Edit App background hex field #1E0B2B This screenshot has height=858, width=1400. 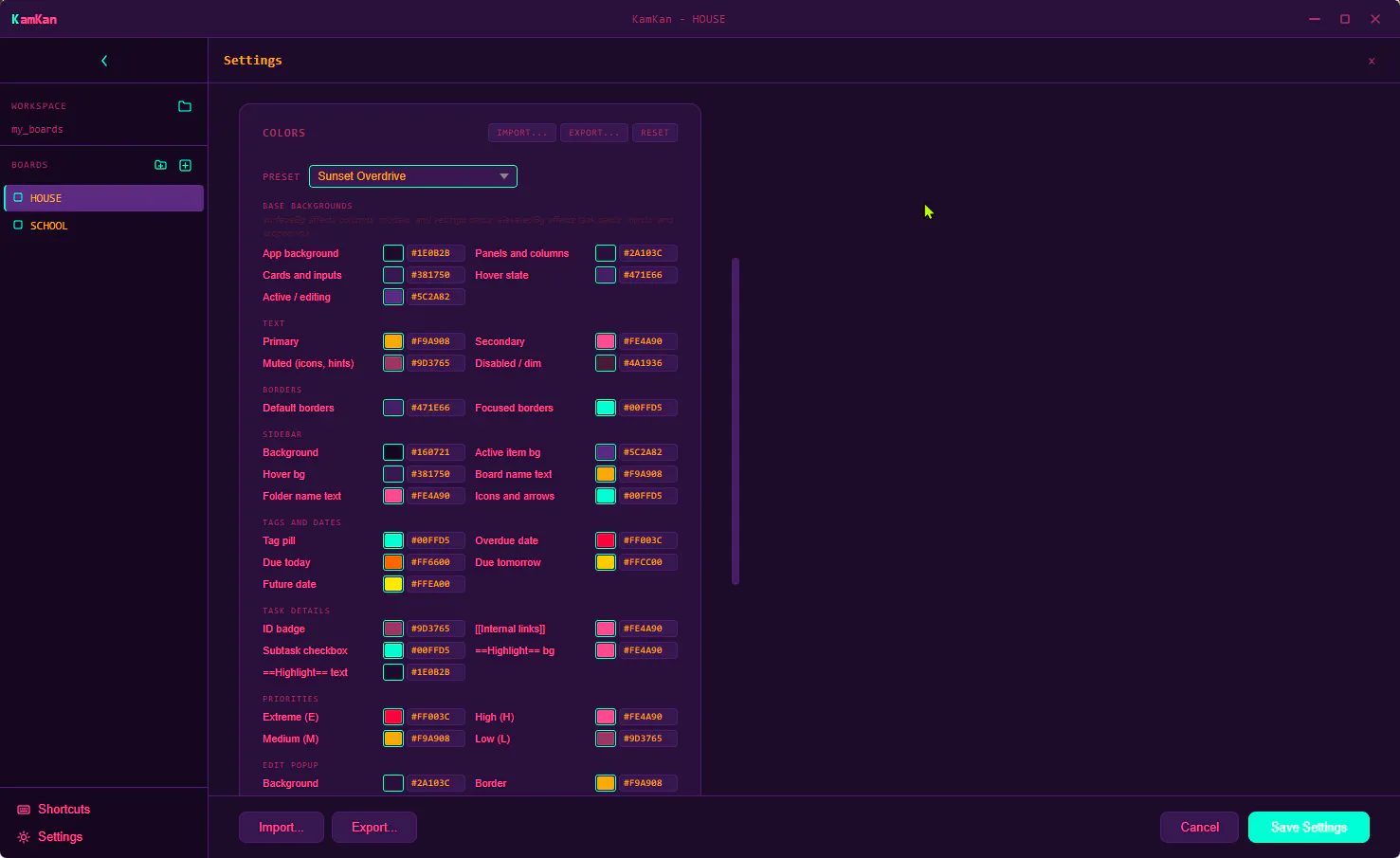click(x=436, y=253)
